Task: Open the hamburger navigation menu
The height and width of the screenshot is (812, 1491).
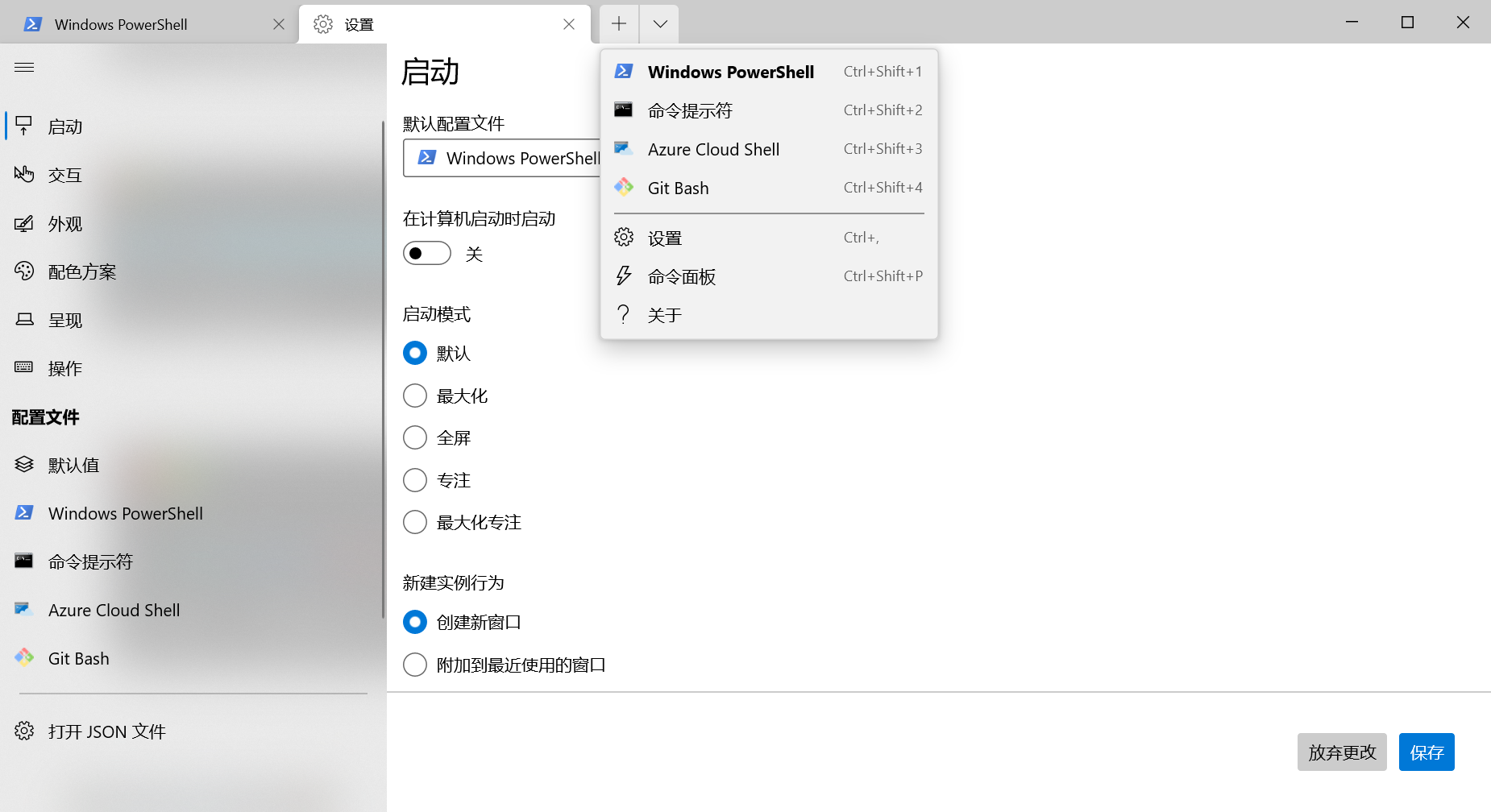Action: [x=24, y=67]
